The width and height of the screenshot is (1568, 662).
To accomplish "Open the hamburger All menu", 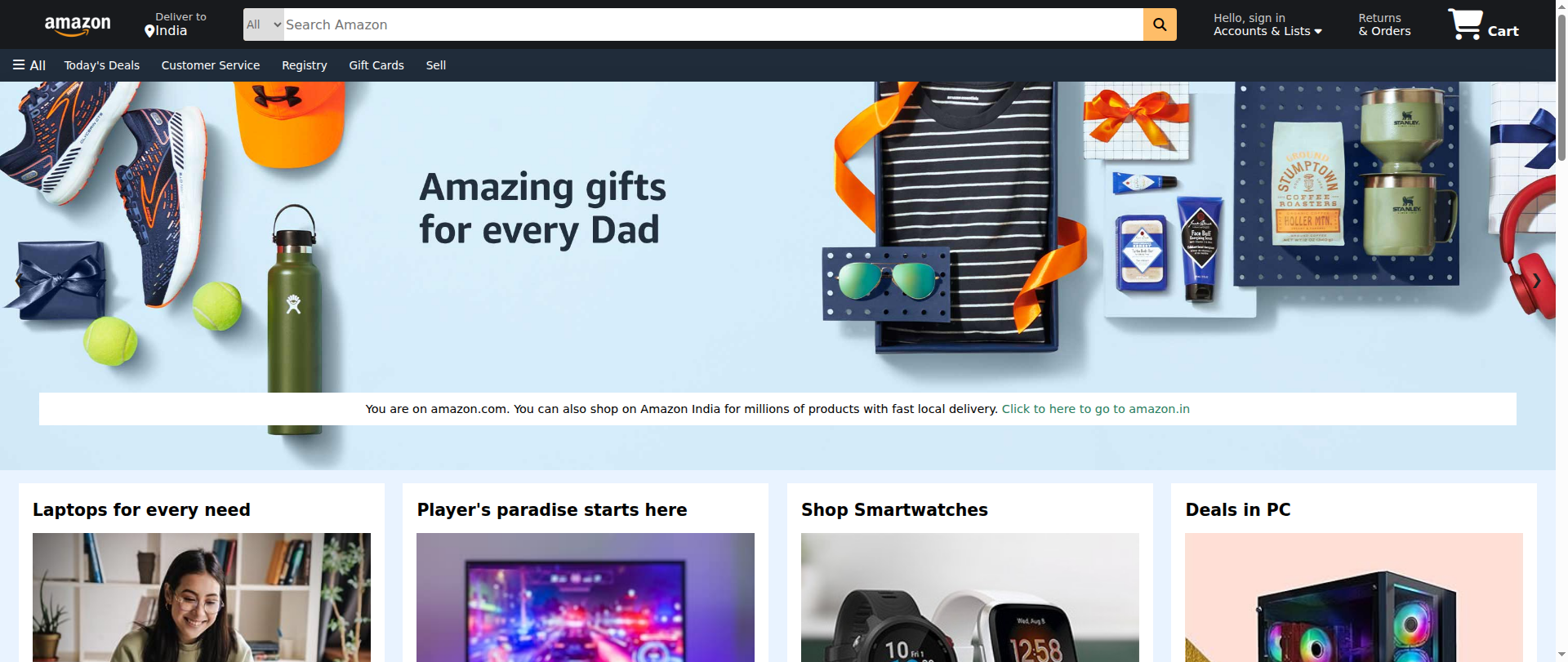I will (29, 65).
